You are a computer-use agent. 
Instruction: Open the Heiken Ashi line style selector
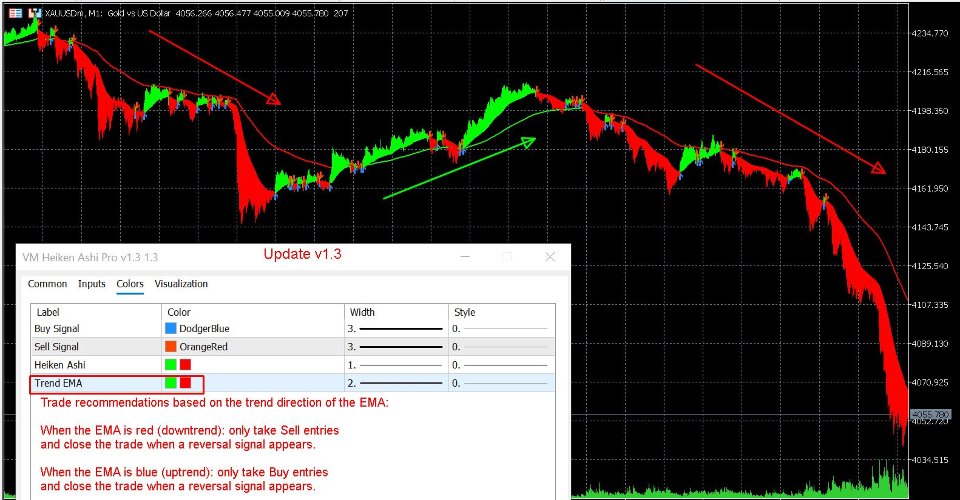(x=501, y=365)
